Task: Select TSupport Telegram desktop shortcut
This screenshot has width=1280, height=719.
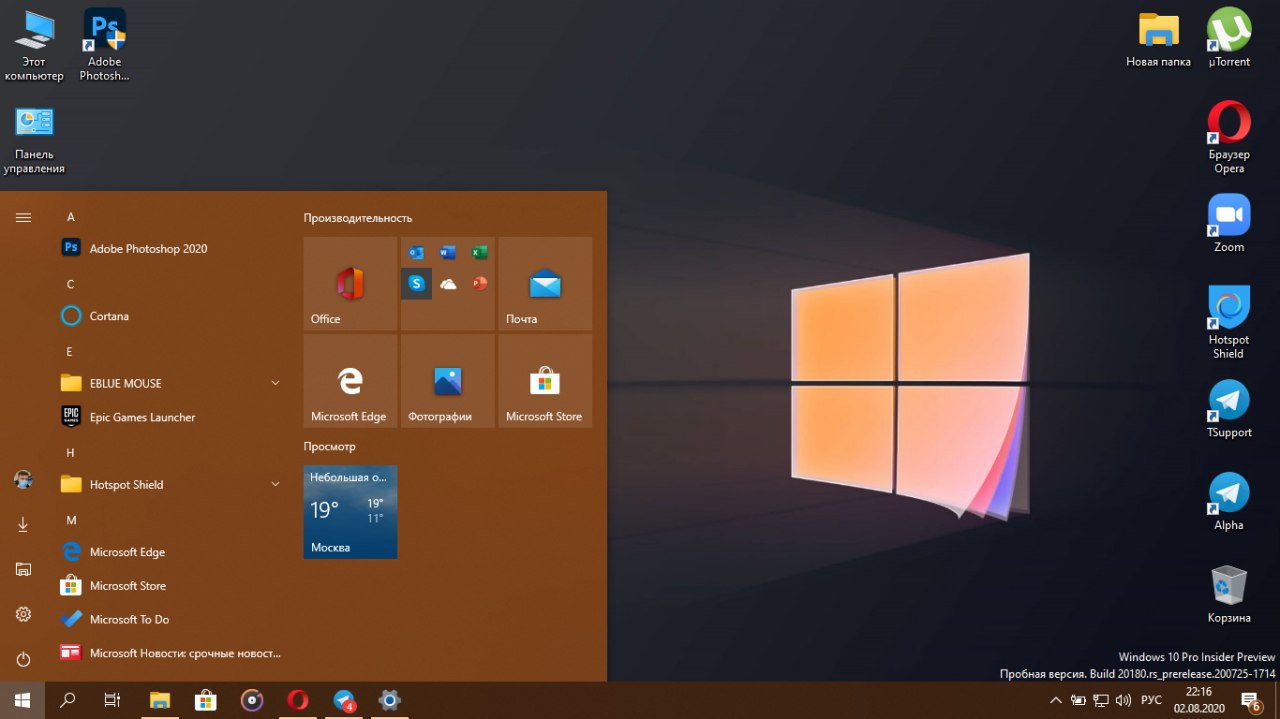Action: 1229,410
